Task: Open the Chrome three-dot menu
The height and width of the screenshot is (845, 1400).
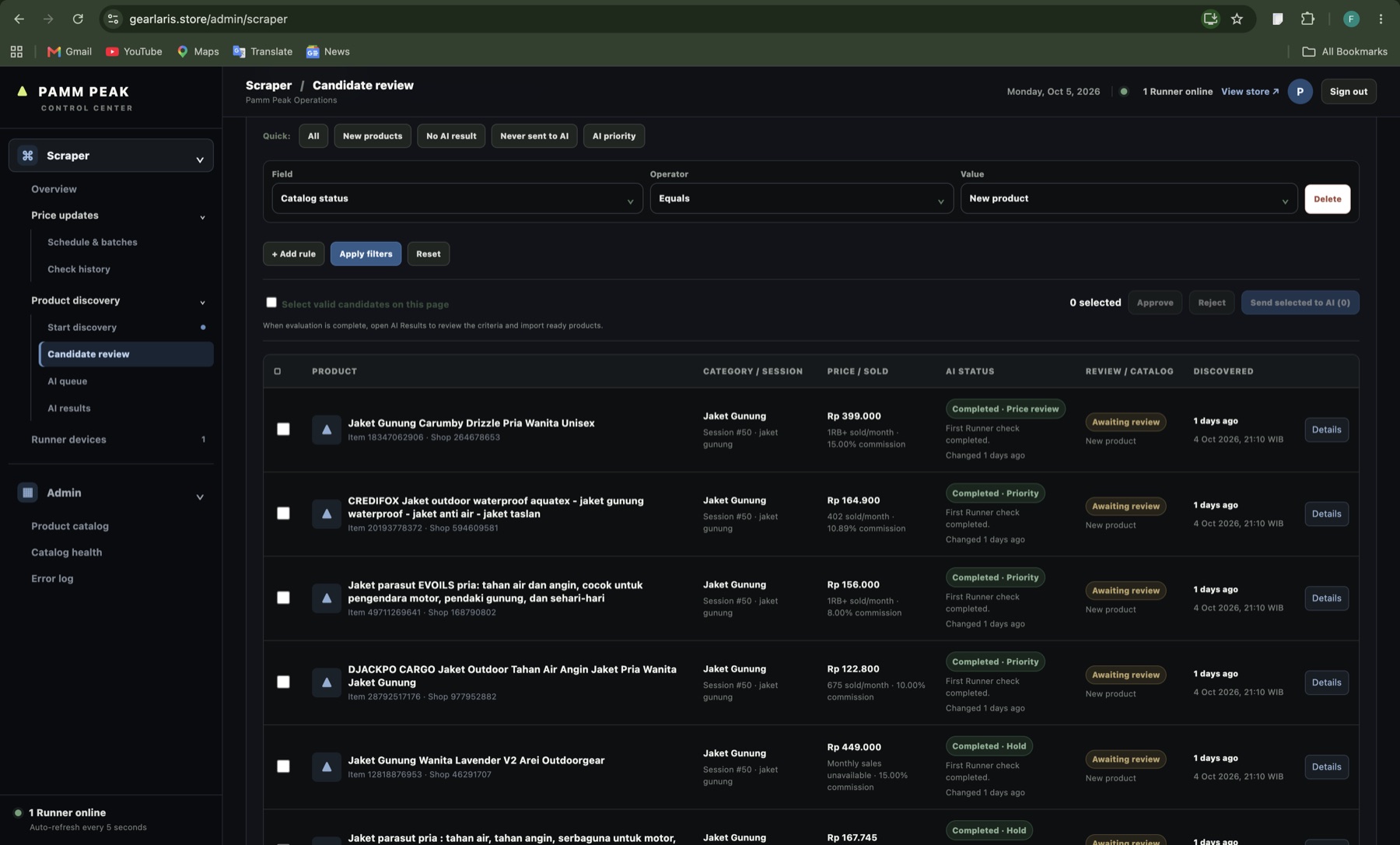Action: [x=1381, y=19]
